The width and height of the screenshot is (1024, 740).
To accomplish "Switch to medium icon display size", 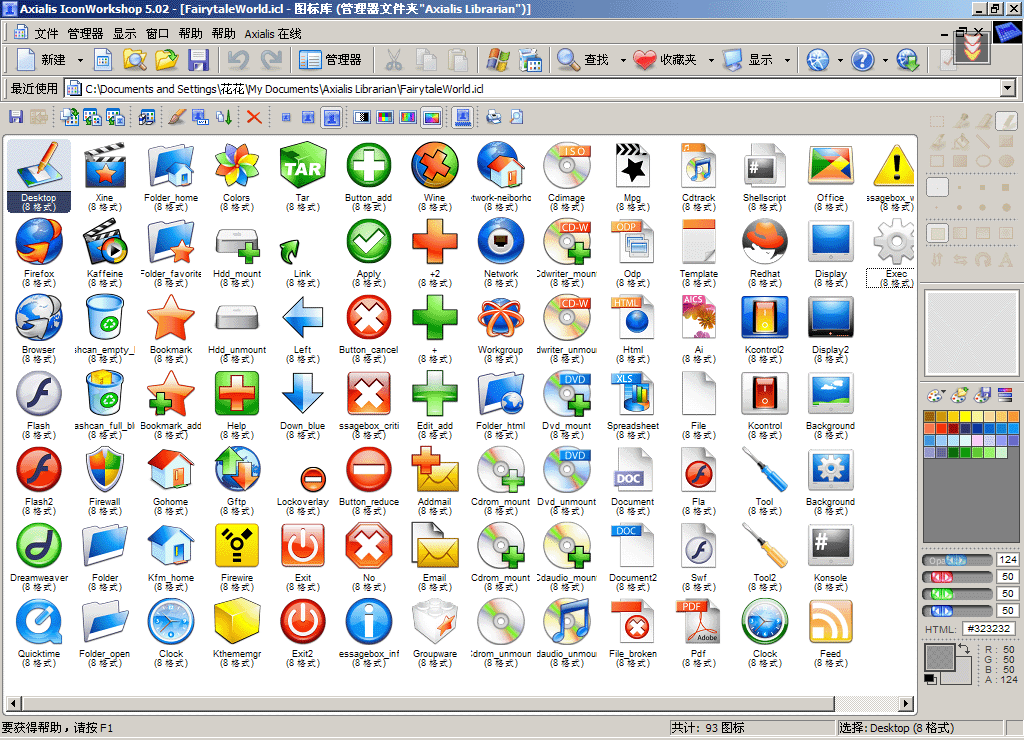I will [x=308, y=118].
